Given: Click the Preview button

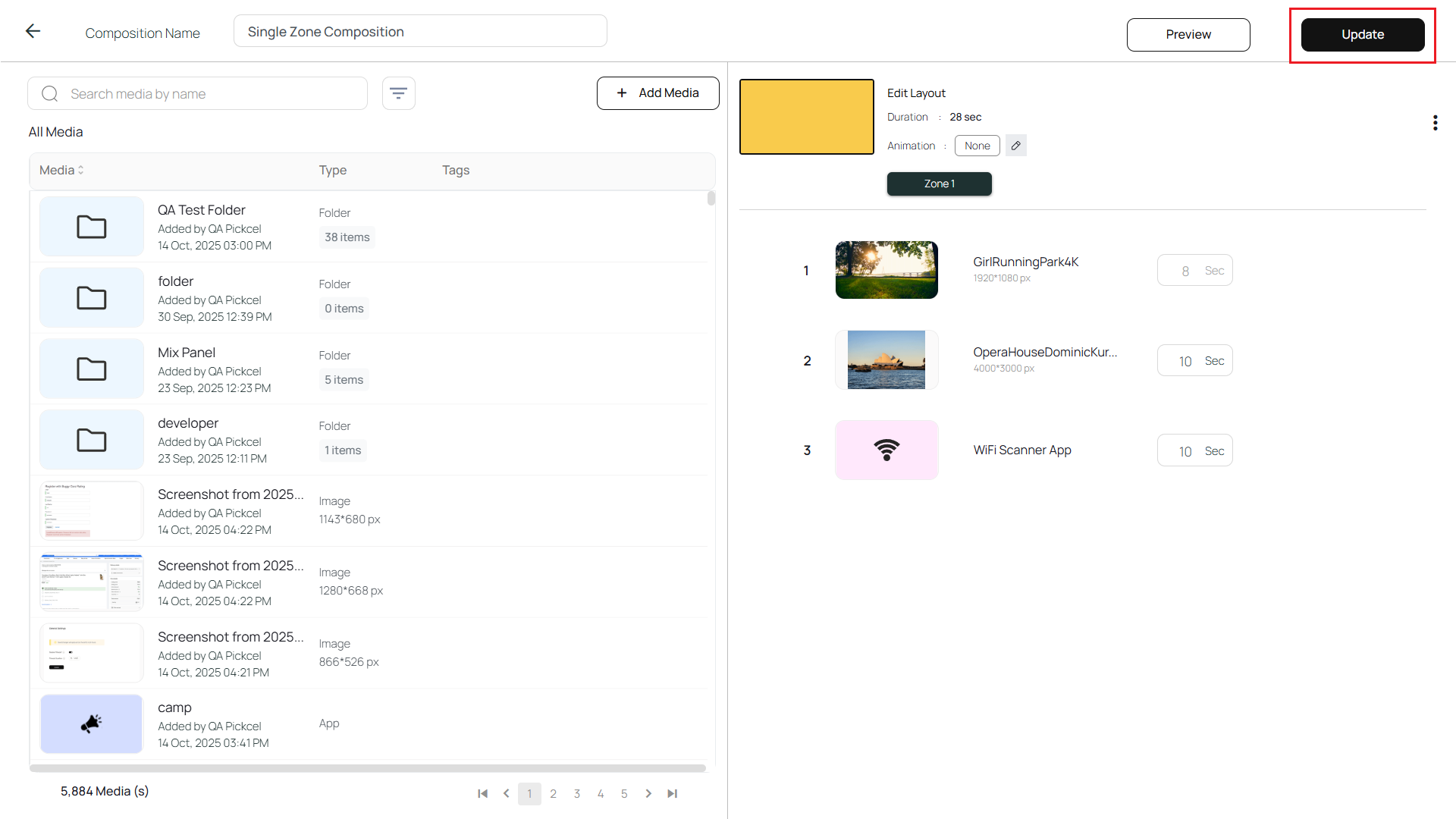Looking at the screenshot, I should [x=1188, y=35].
